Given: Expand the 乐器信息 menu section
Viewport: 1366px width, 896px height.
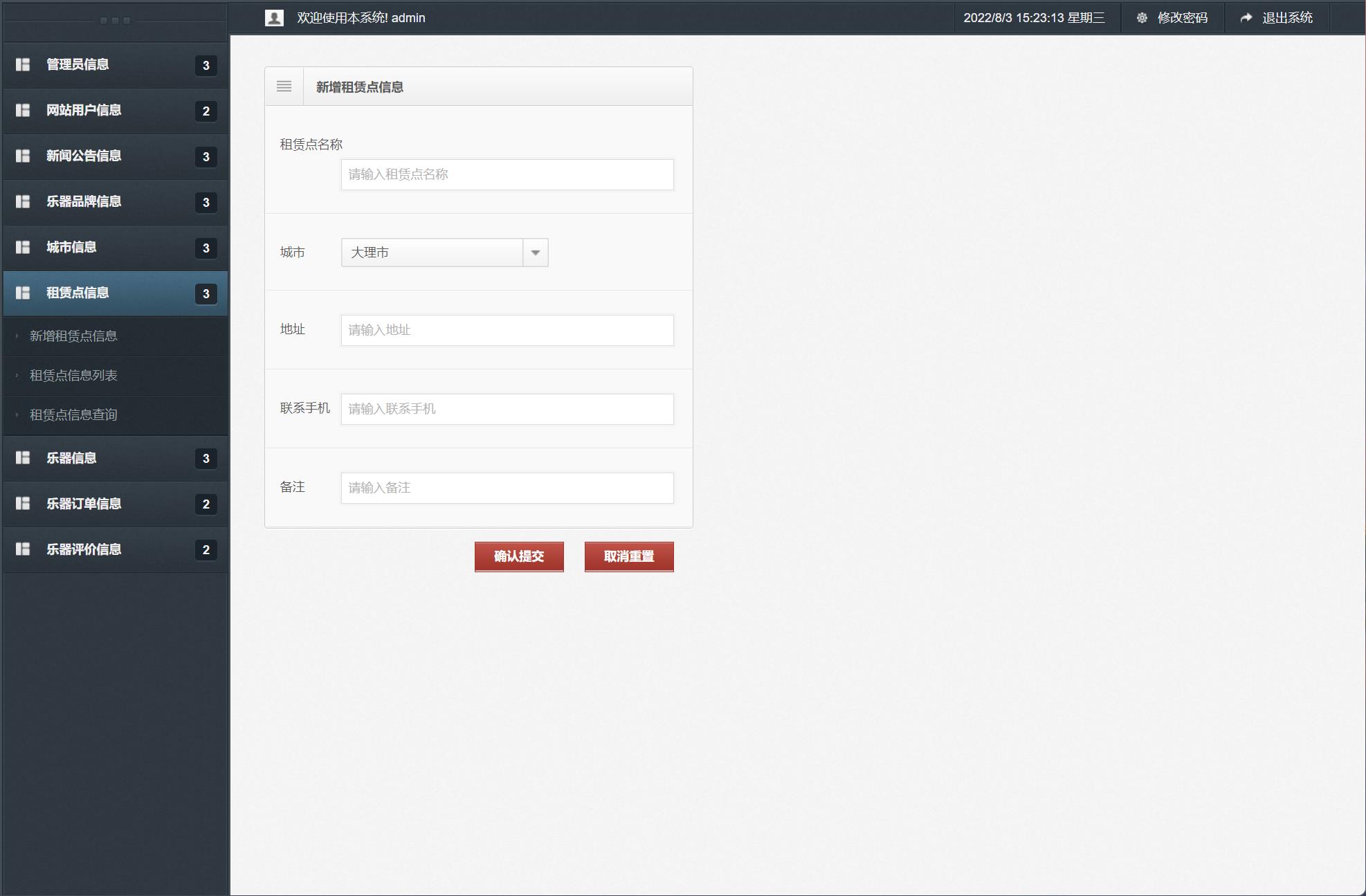Looking at the screenshot, I should click(71, 458).
